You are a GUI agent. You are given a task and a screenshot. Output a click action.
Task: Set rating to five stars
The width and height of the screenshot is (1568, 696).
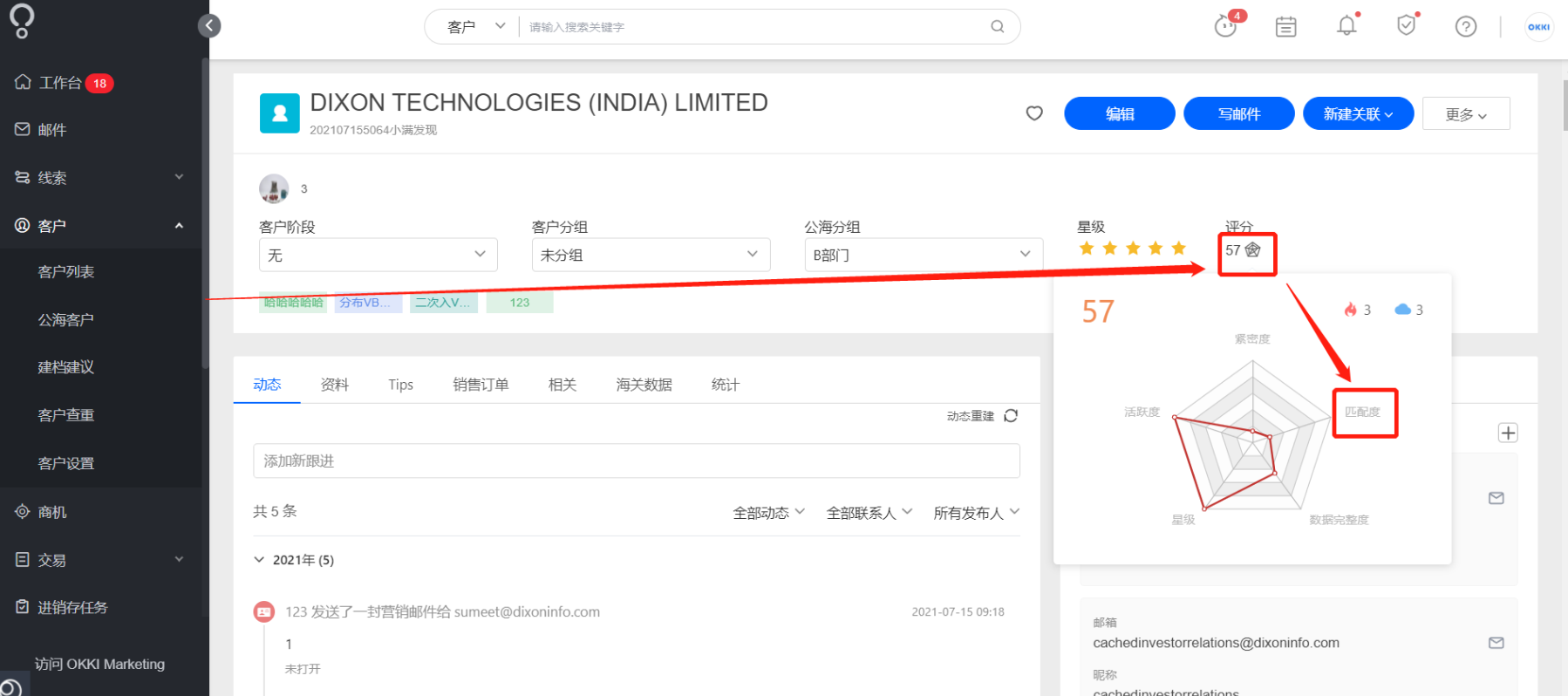(x=1179, y=249)
